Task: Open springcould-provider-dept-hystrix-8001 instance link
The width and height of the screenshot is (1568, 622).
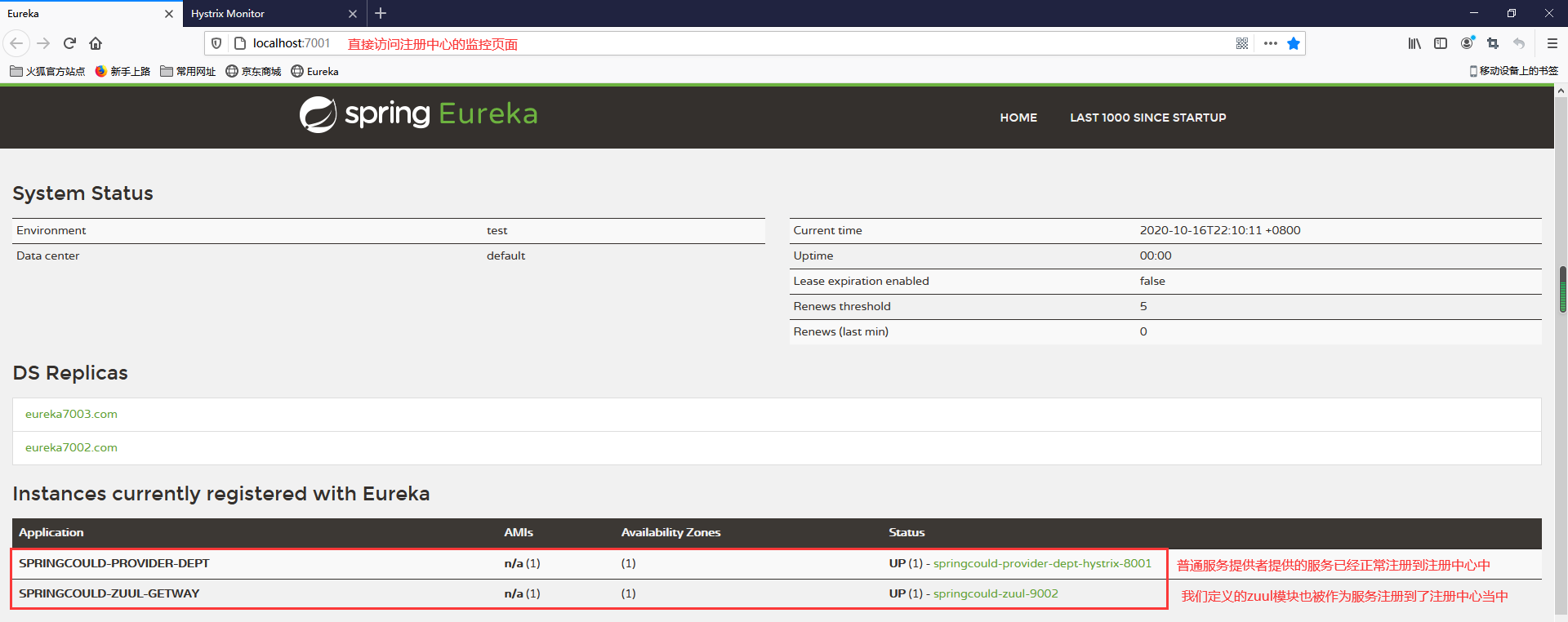Action: (1042, 563)
